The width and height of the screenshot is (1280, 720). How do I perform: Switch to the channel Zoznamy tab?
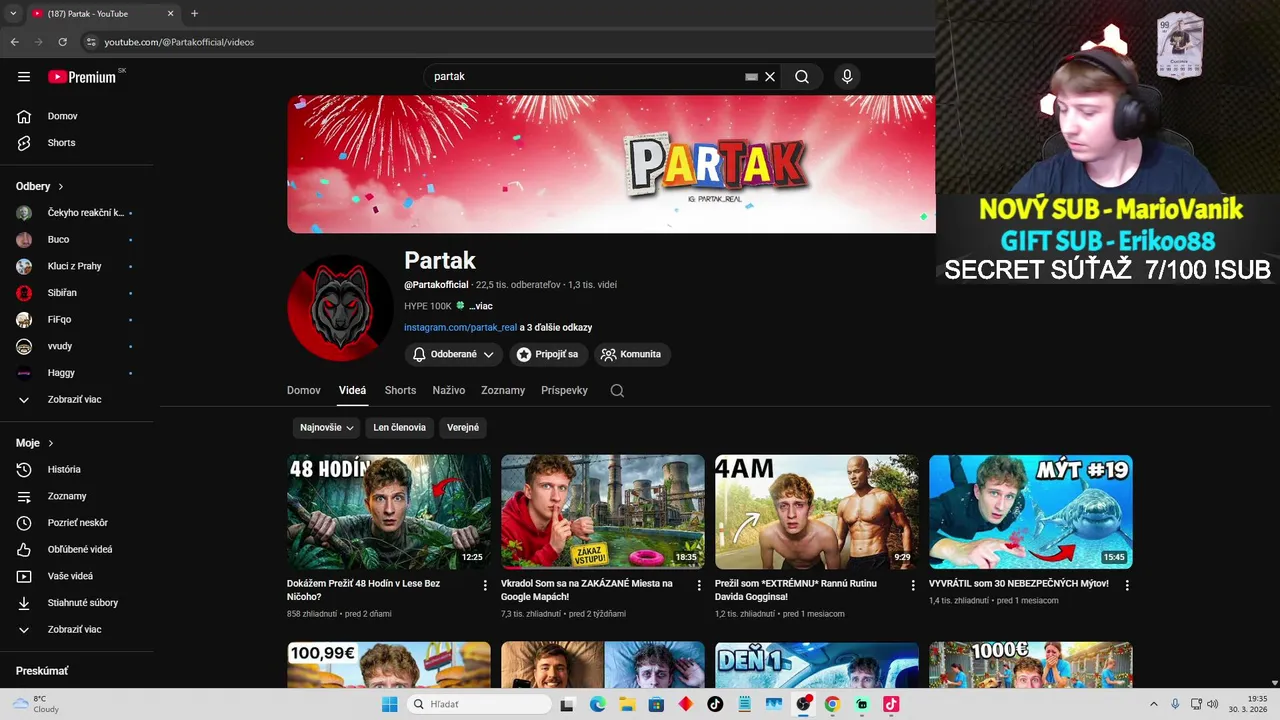pos(503,391)
